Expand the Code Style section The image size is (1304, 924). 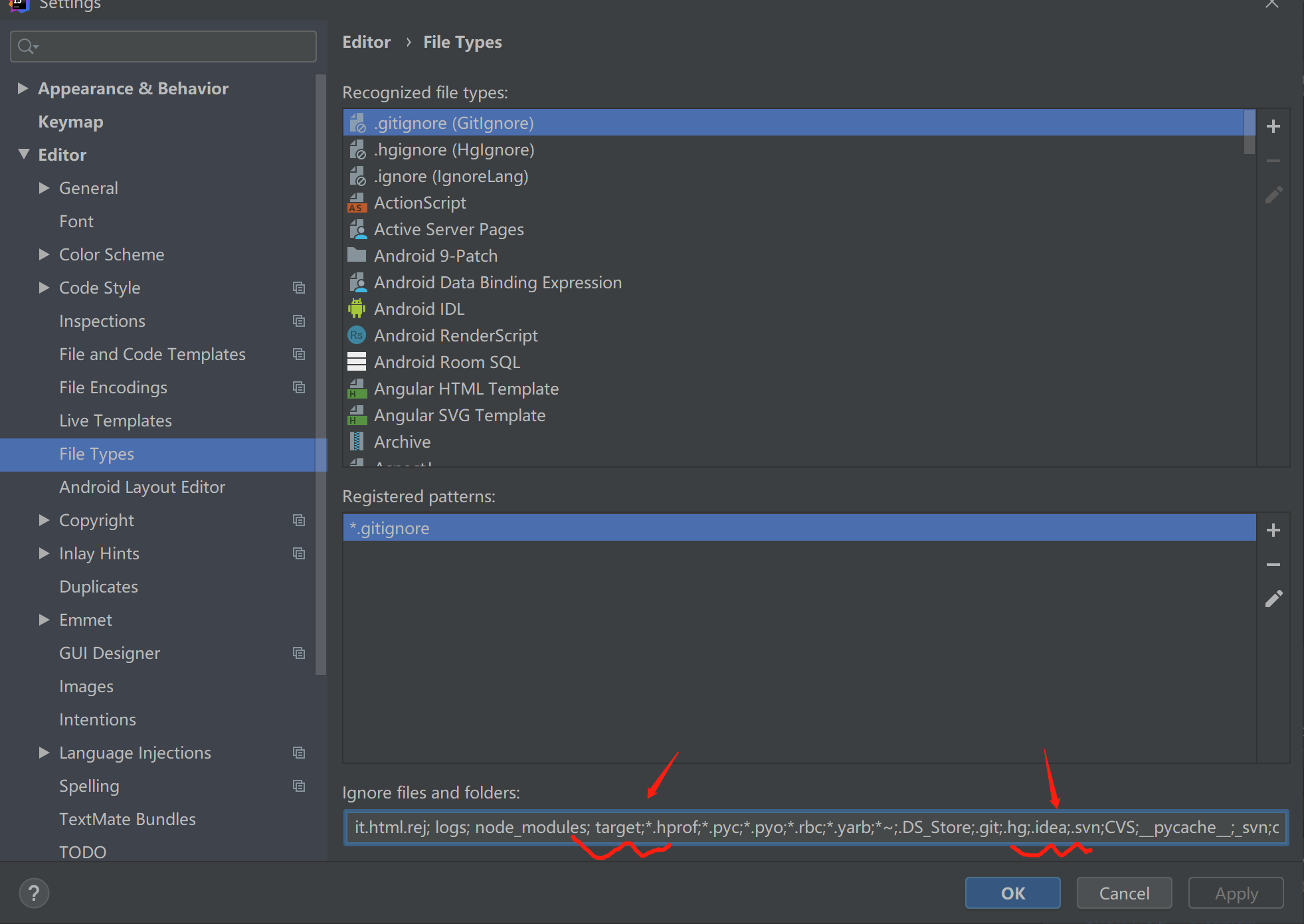click(44, 288)
